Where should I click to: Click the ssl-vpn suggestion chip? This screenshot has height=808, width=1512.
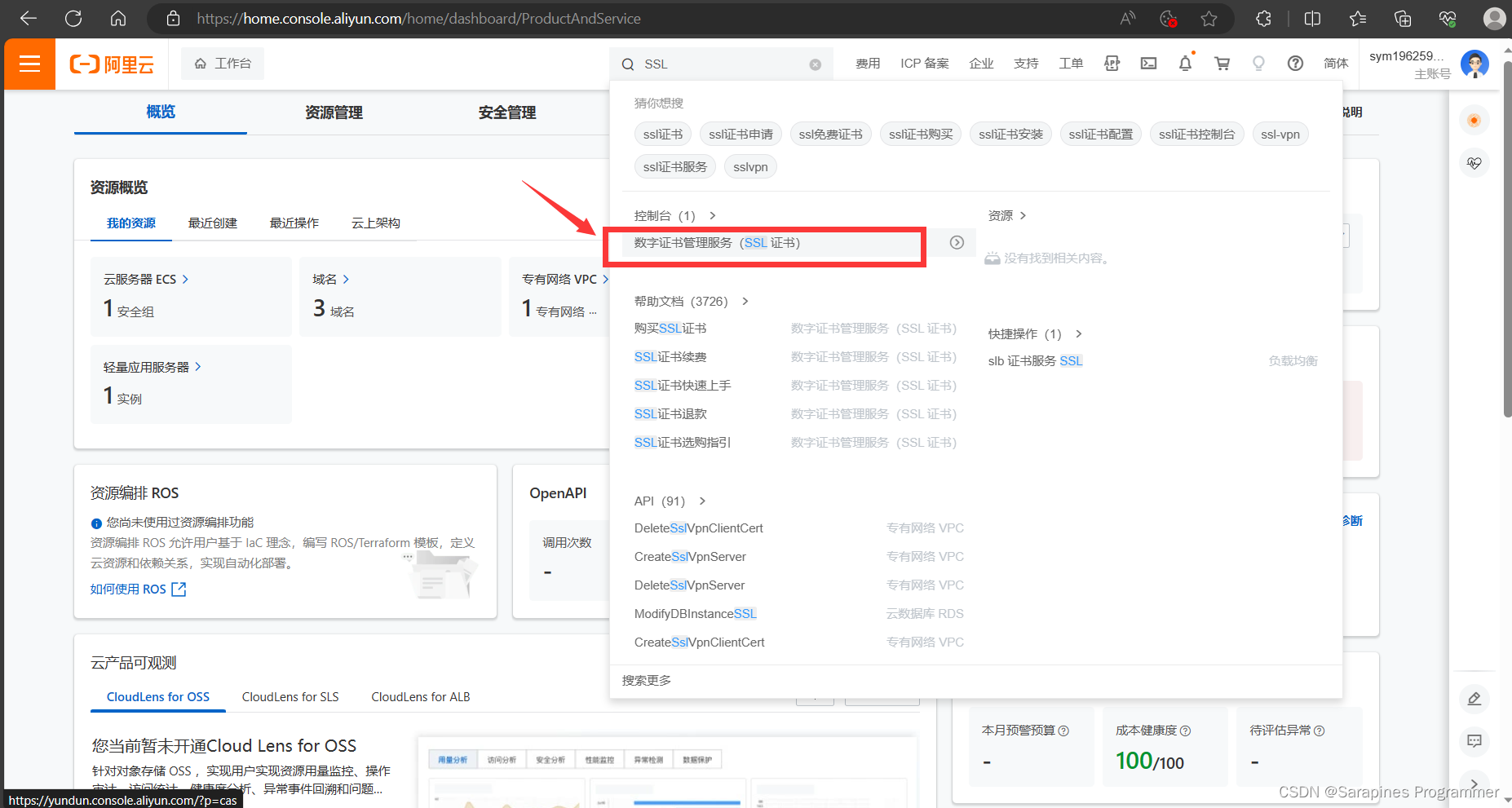pos(1280,135)
